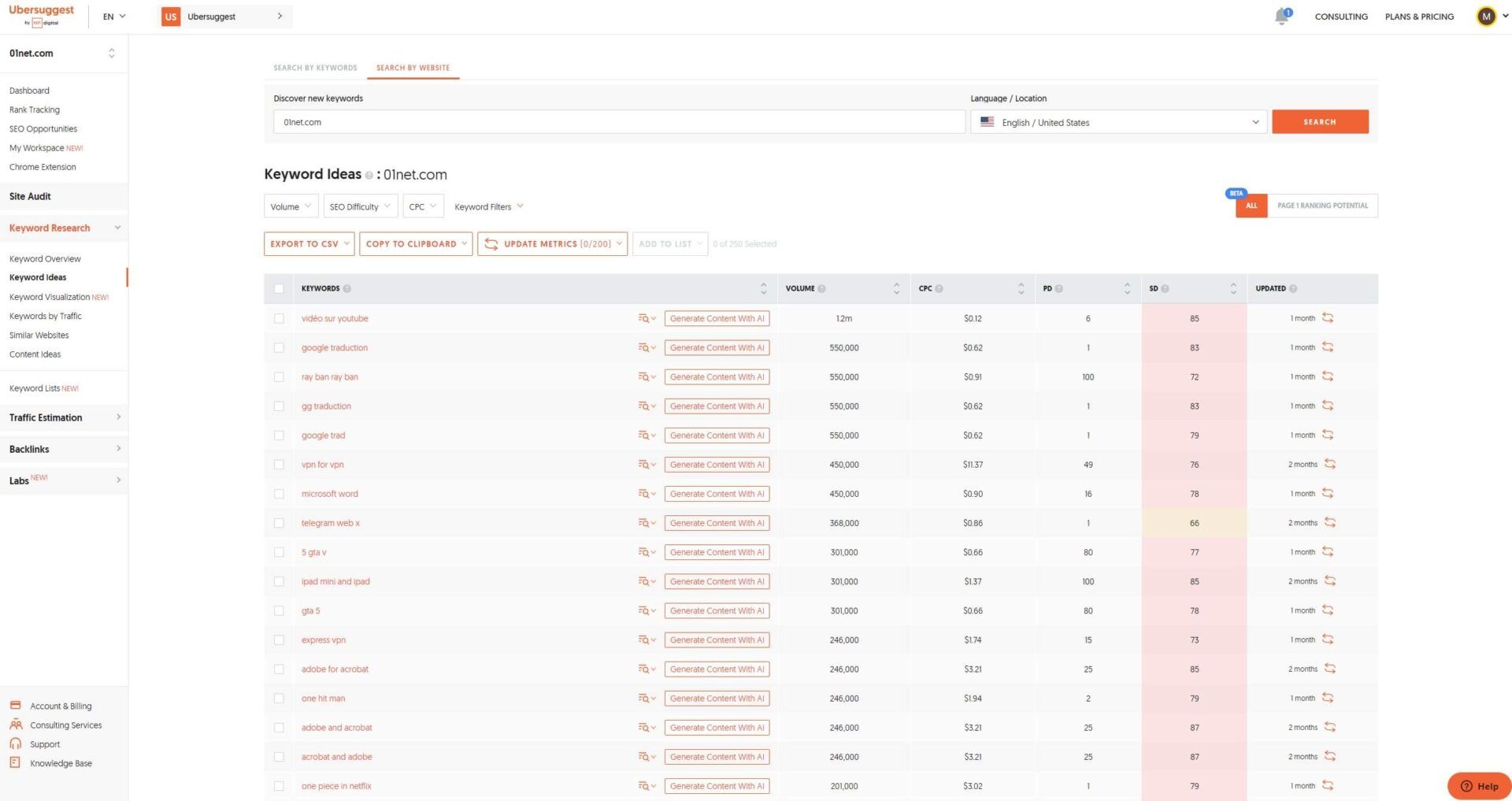Viewport: 1512px width, 801px height.
Task: Select the ALL beta filter button
Action: coord(1251,206)
